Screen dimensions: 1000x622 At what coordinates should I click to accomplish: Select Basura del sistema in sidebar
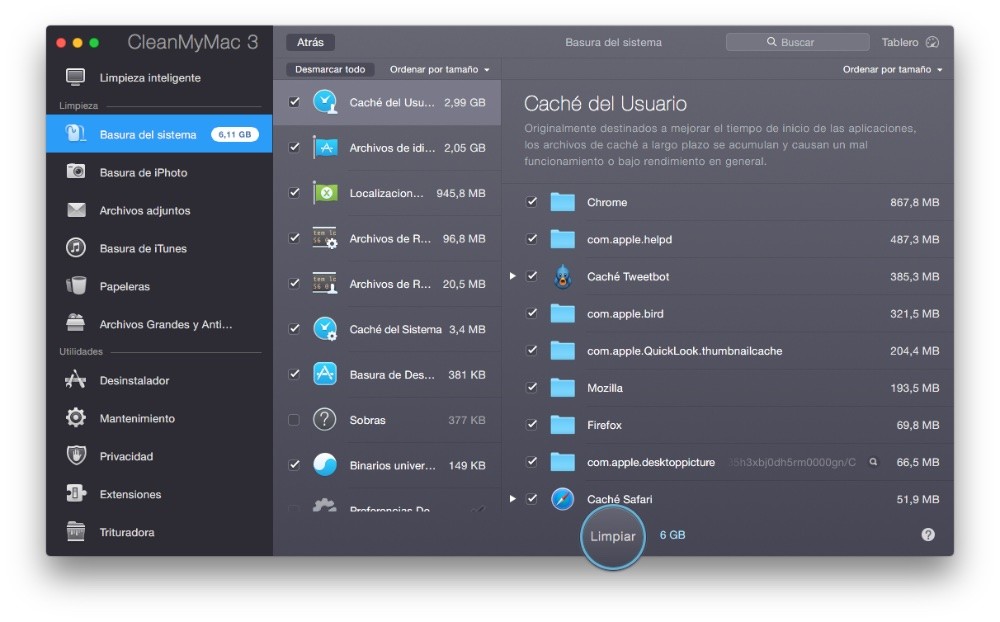[159, 134]
